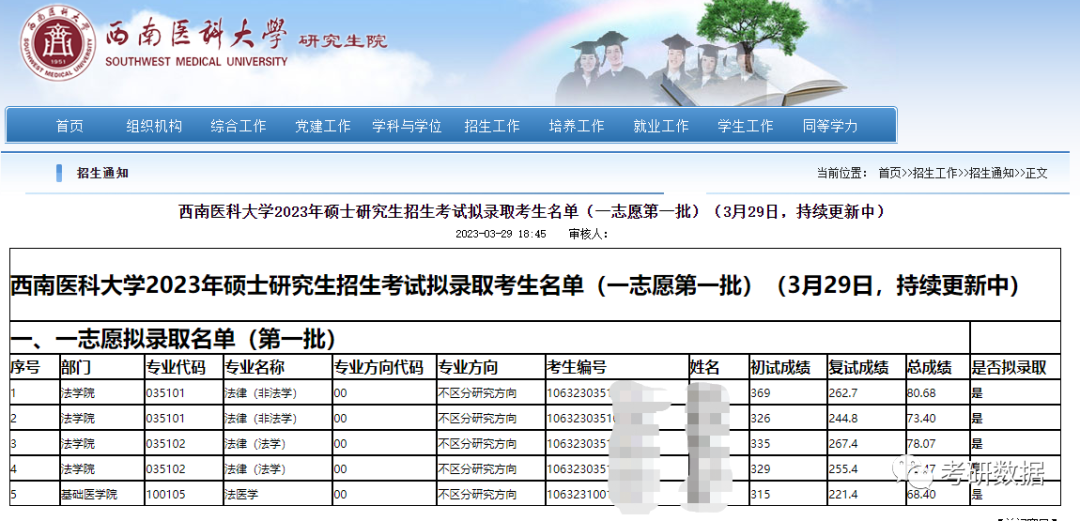Click 招生通知 in the breadcrumb trail
1080x521 pixels.
coord(992,174)
